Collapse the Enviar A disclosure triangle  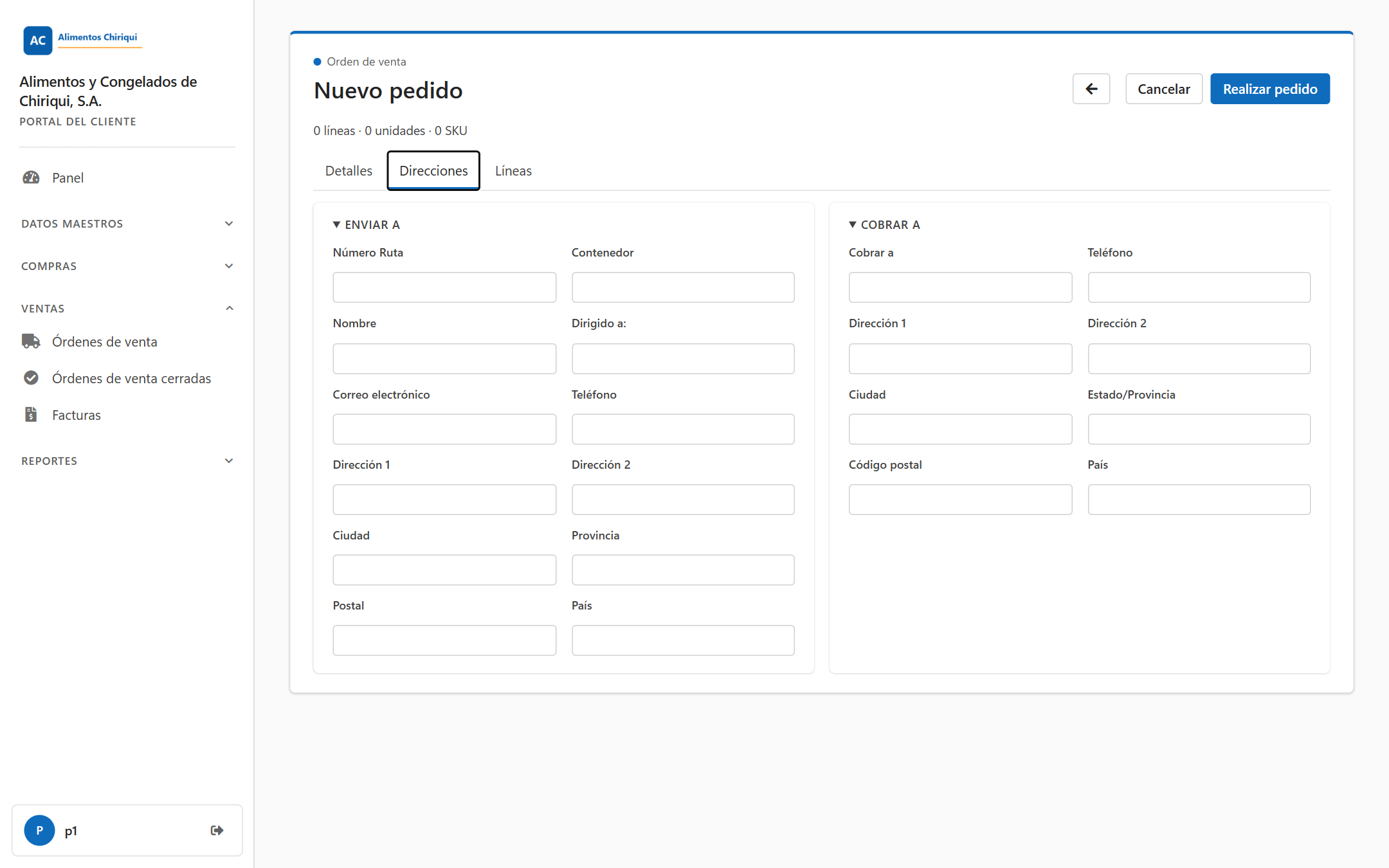click(x=336, y=224)
